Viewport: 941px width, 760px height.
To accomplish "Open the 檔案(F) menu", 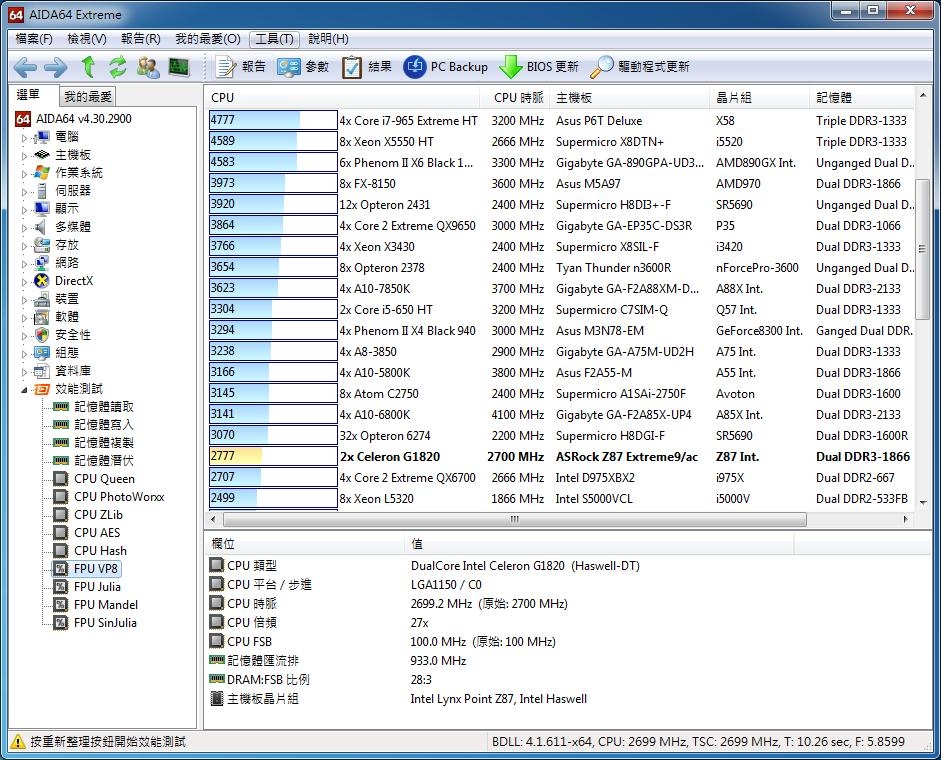I will coord(34,39).
